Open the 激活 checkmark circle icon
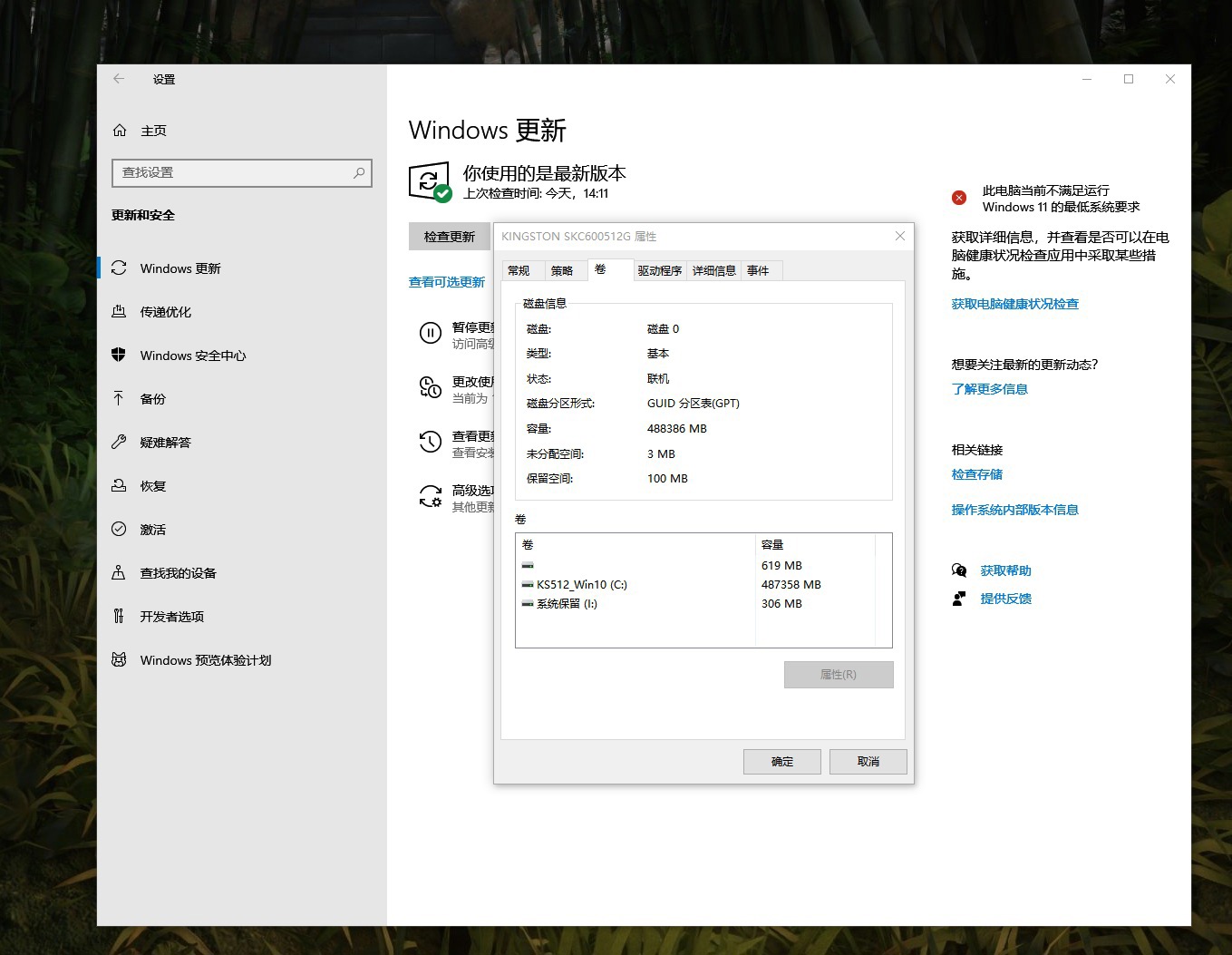This screenshot has height=955, width=1232. coord(119,529)
